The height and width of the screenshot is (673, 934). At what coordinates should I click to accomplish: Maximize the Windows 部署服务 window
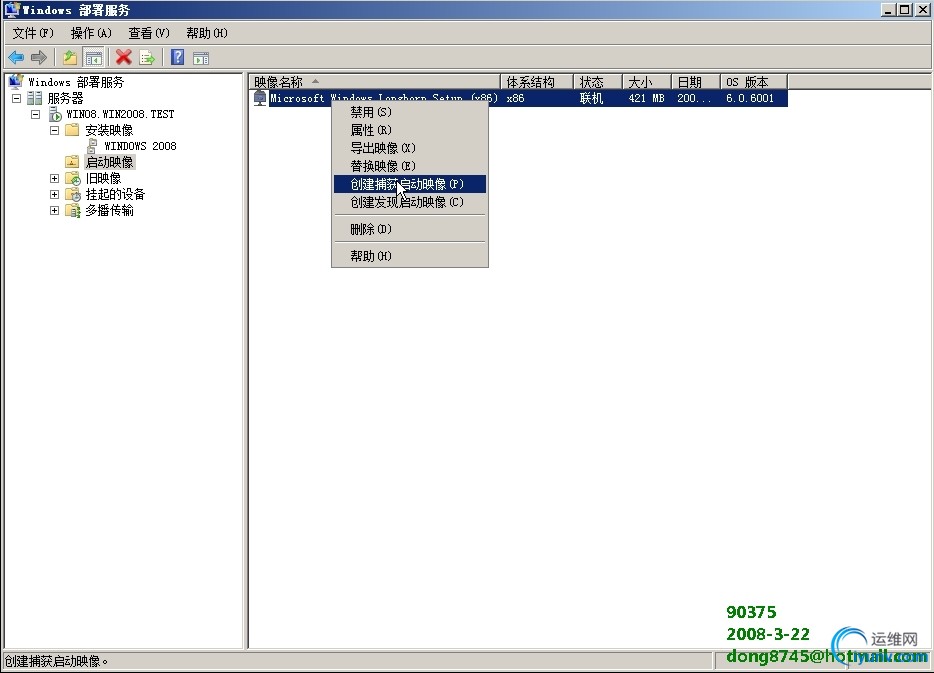pos(904,10)
